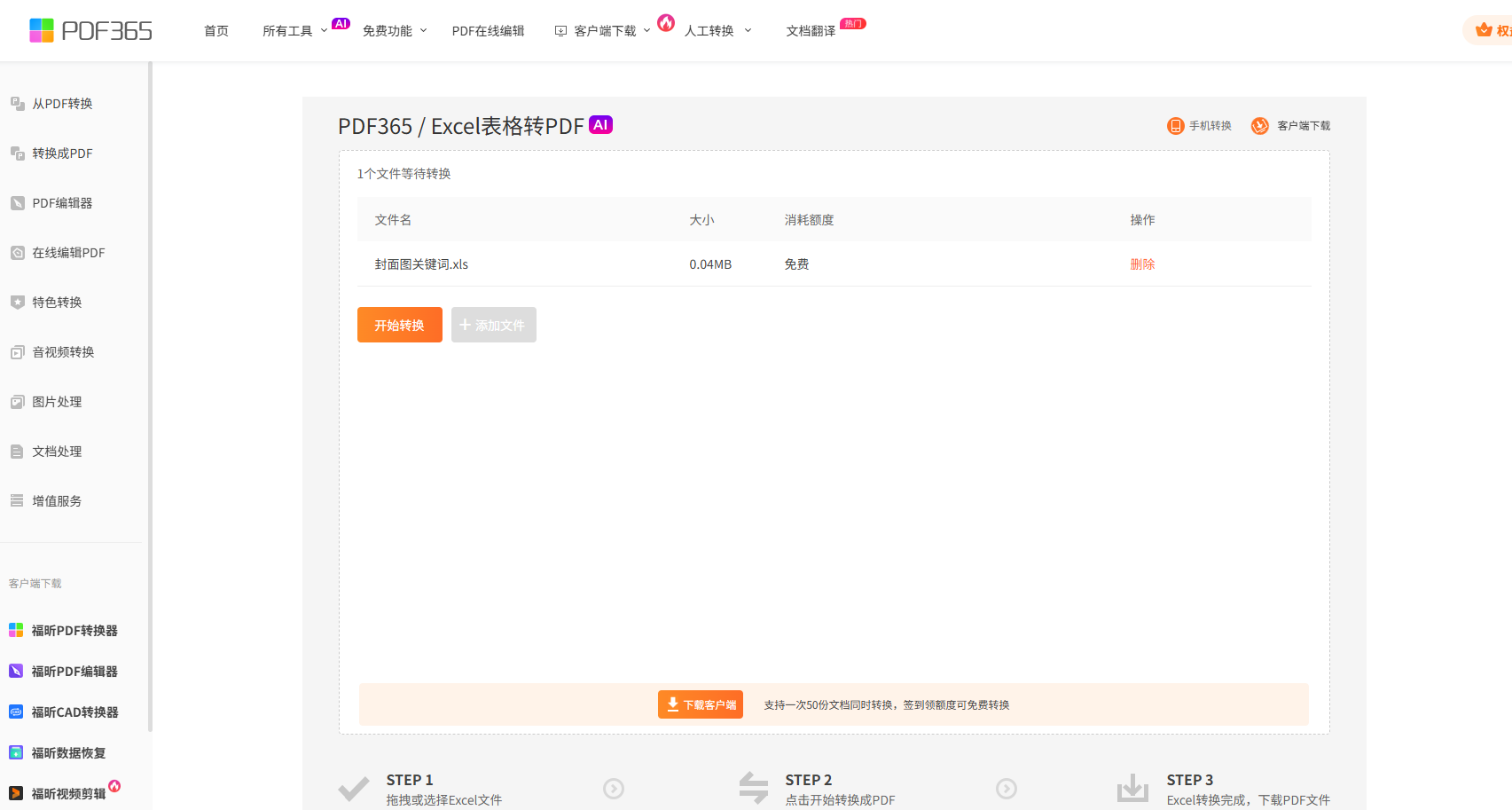The height and width of the screenshot is (810, 1512).
Task: Click the 1个文件等待转换 status text
Action: [x=403, y=174]
